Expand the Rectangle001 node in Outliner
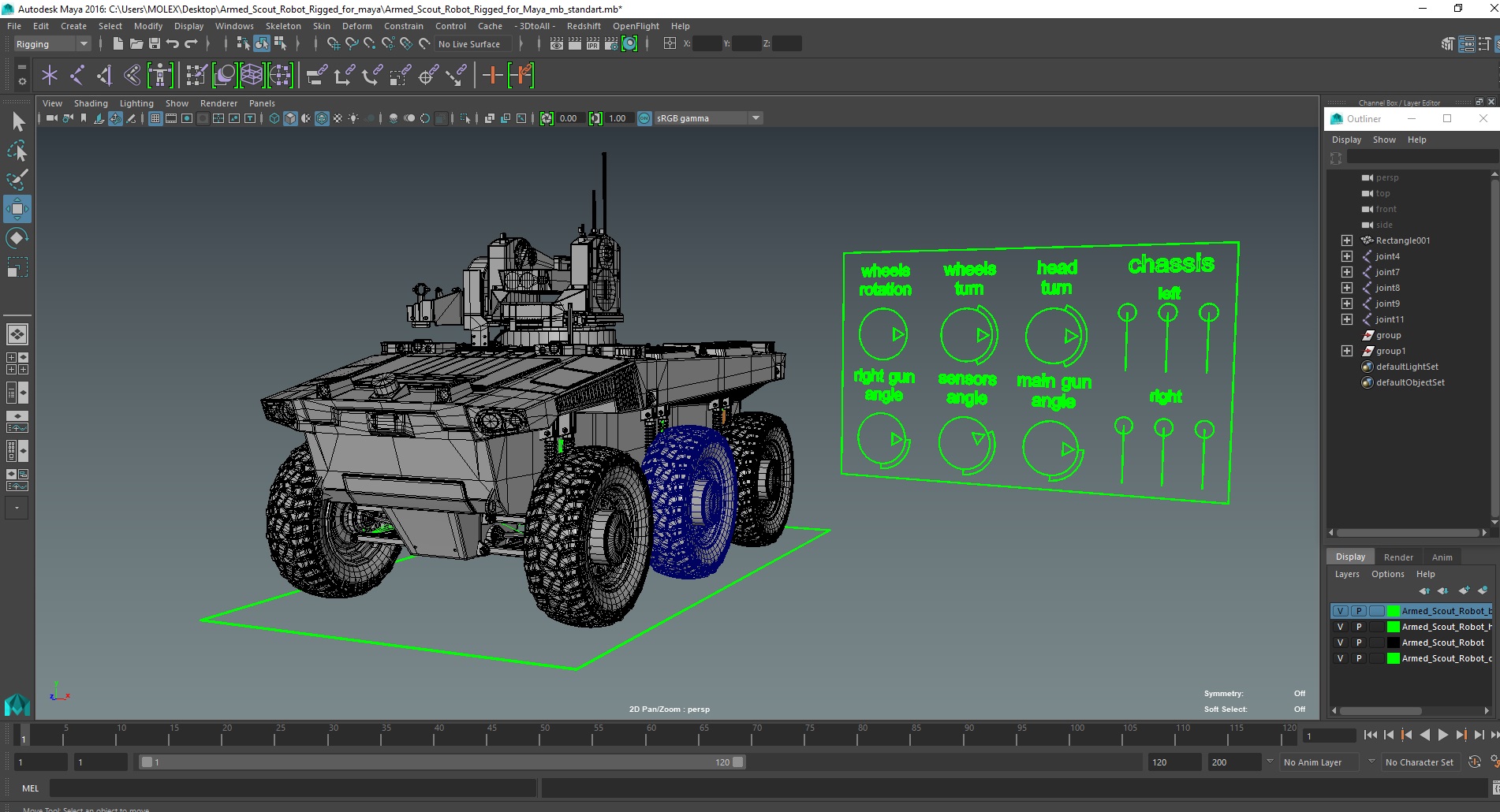The image size is (1500, 812). coord(1347,240)
